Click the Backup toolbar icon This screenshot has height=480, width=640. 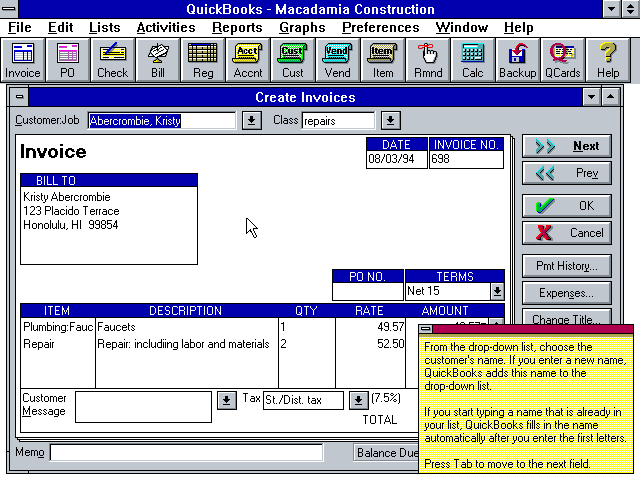[x=518, y=60]
